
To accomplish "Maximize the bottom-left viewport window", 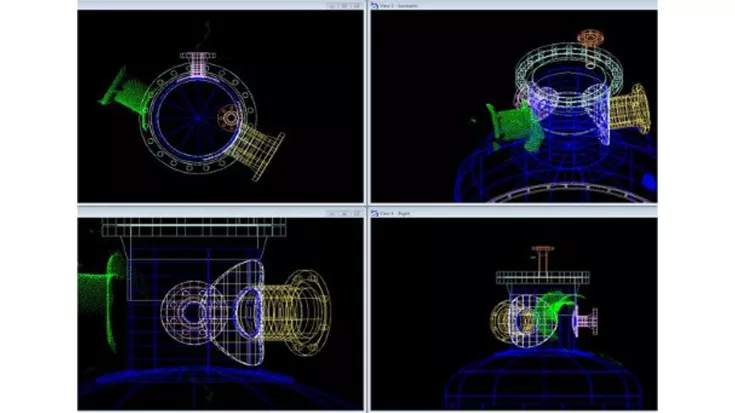I will pos(343,213).
